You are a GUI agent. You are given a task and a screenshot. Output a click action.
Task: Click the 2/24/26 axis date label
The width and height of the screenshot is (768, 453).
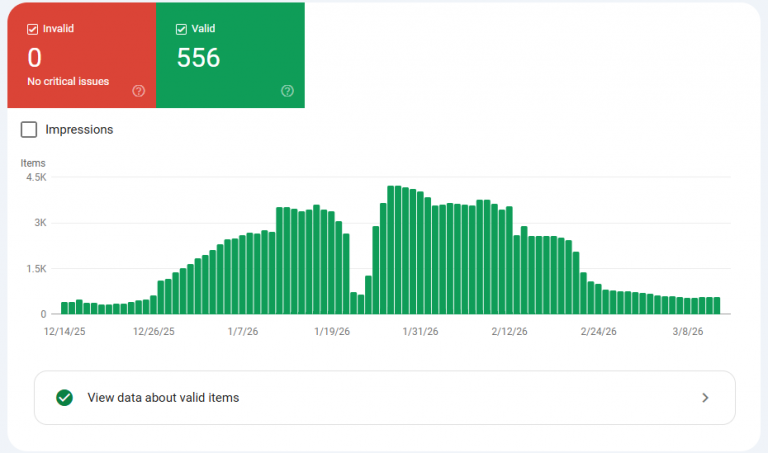pos(599,332)
